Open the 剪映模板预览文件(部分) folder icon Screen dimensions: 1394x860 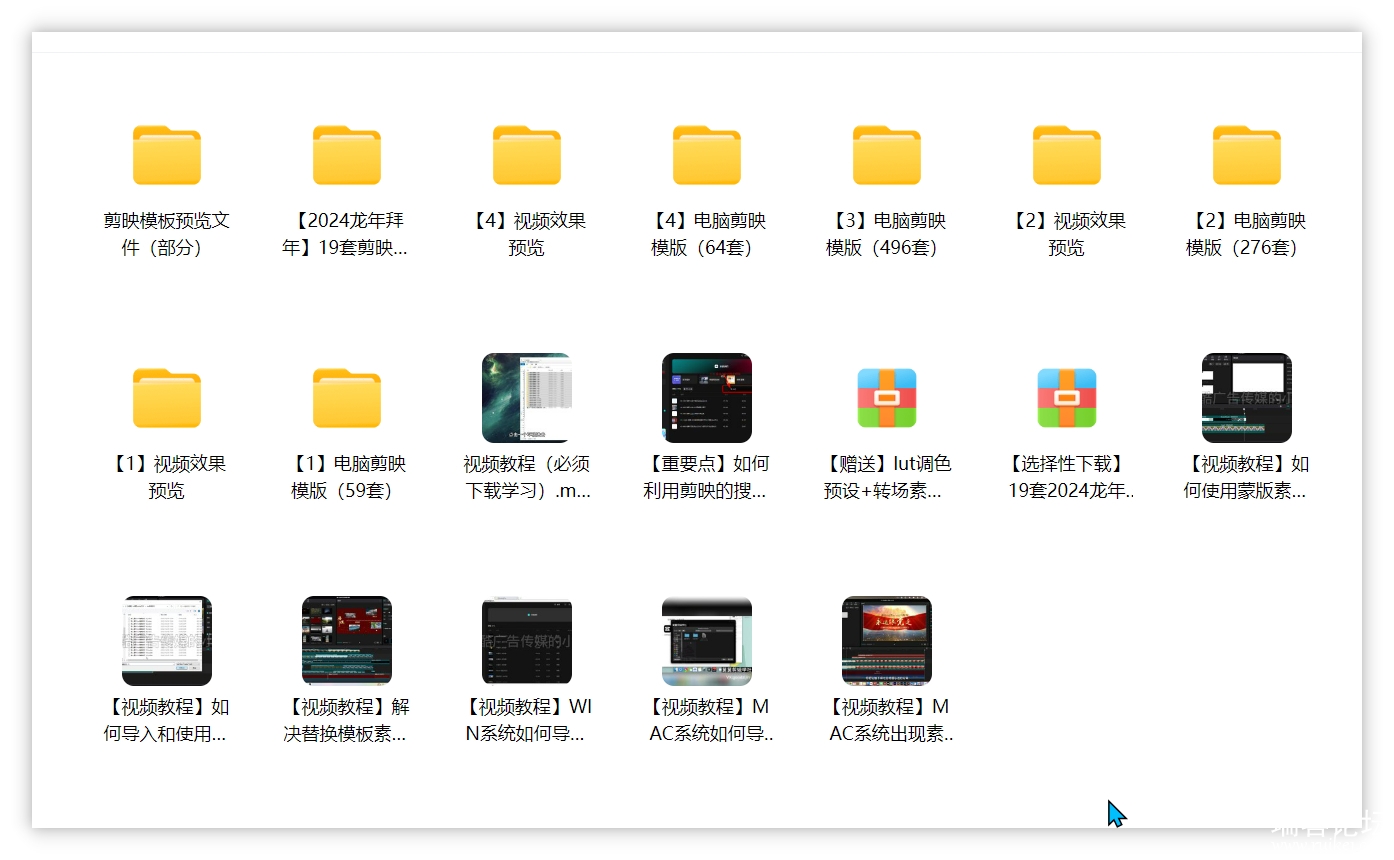coord(167,155)
